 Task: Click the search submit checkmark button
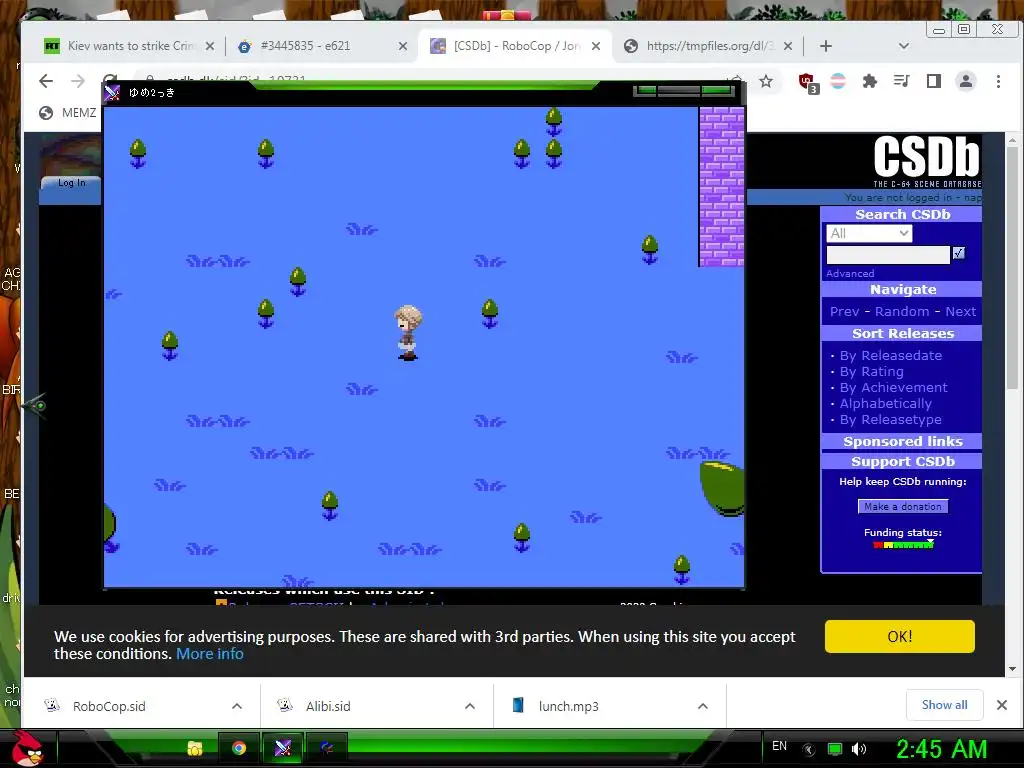959,253
